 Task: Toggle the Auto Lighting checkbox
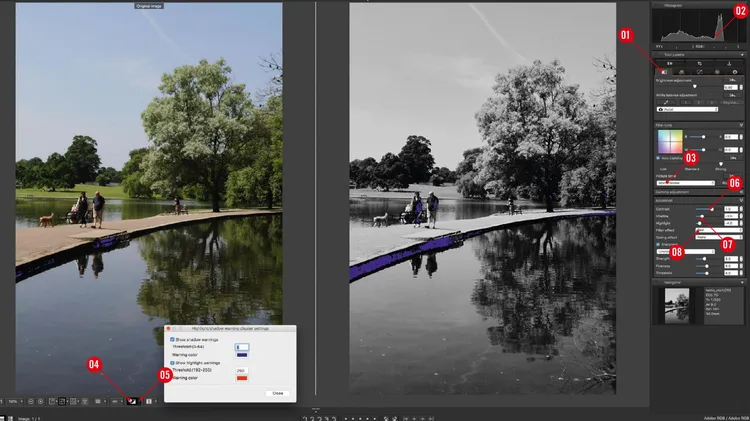(x=658, y=158)
